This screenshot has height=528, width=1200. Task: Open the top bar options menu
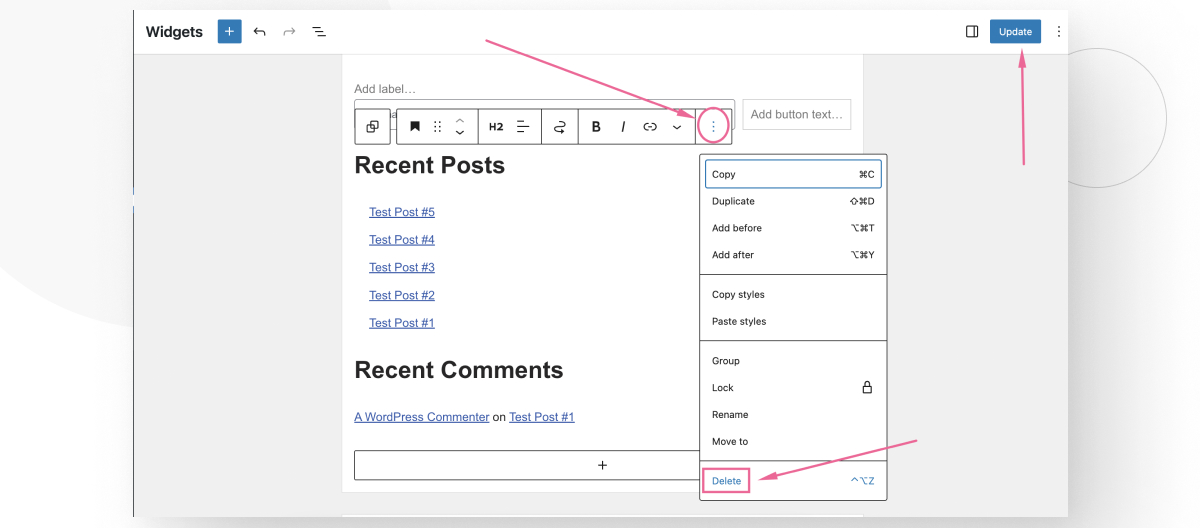click(x=1059, y=32)
